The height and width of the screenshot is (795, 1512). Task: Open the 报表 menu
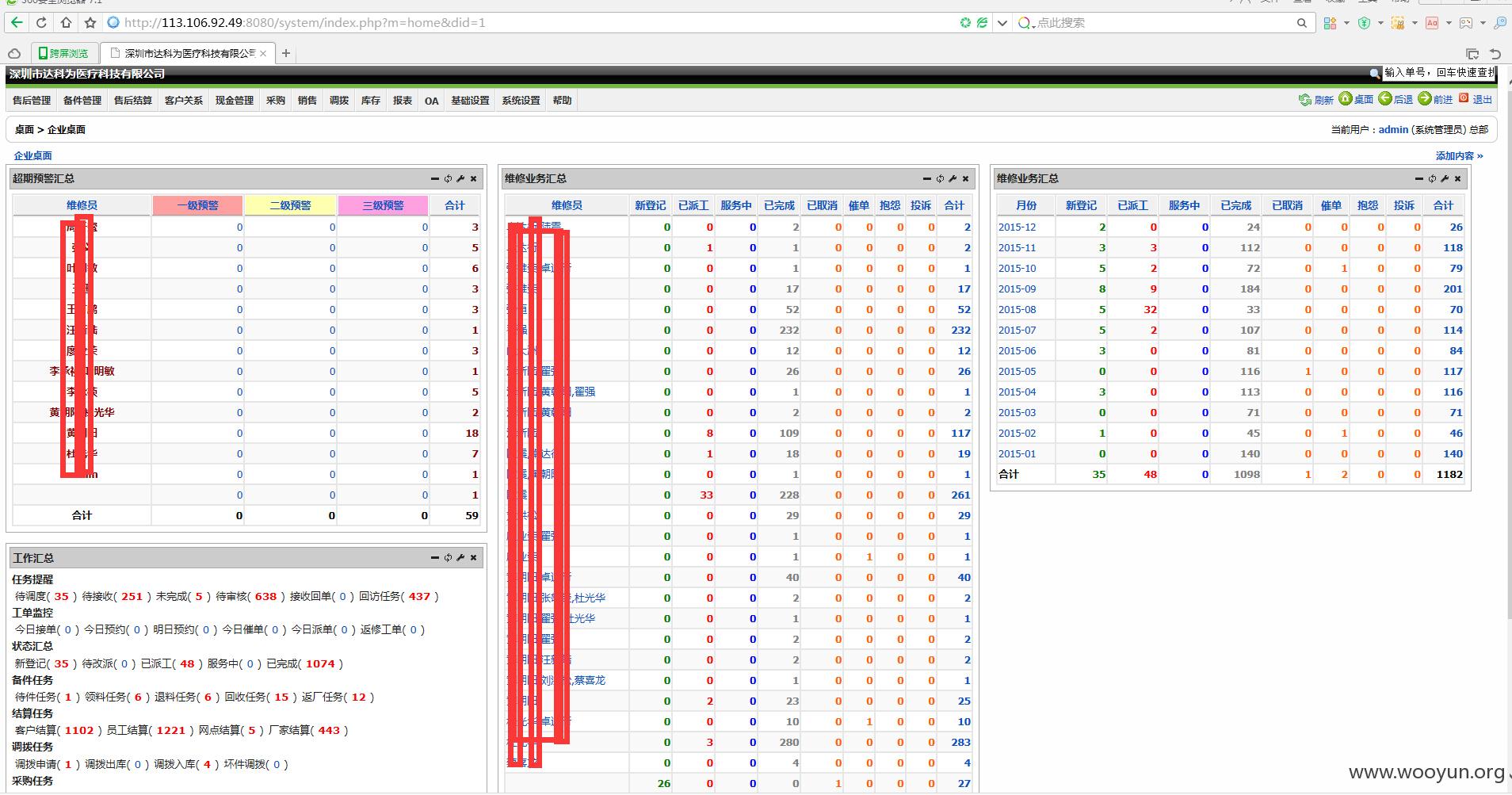[403, 101]
